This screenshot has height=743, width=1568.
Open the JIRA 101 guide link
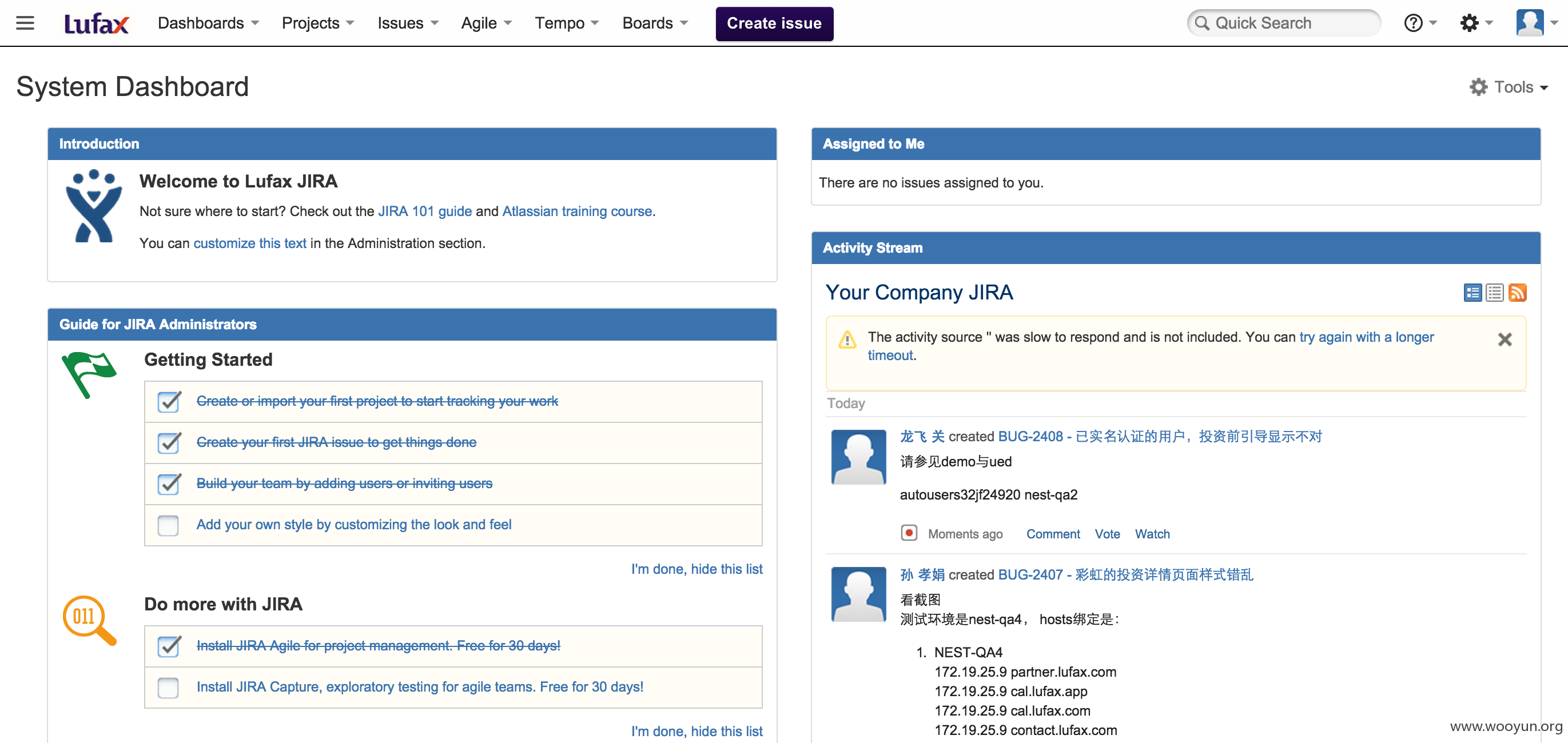tap(425, 211)
